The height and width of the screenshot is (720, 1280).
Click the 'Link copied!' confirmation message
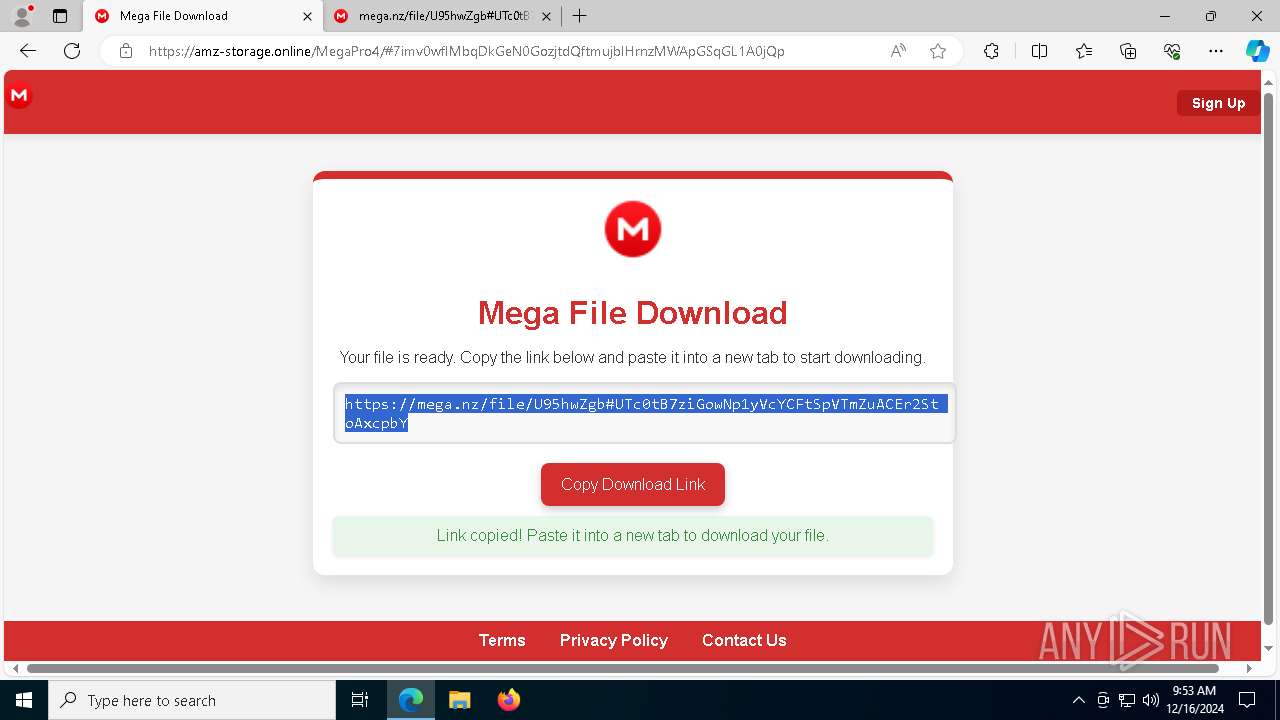[633, 536]
